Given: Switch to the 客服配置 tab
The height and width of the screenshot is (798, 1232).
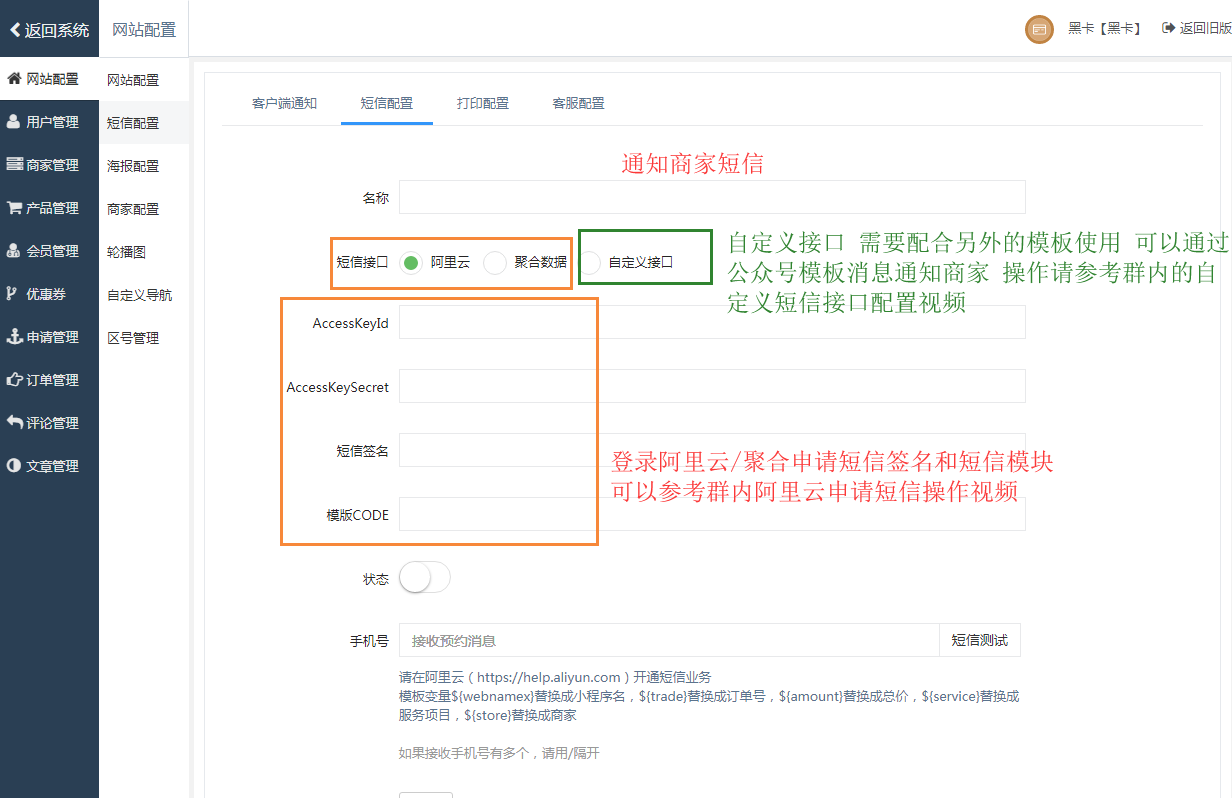Looking at the screenshot, I should (x=578, y=103).
